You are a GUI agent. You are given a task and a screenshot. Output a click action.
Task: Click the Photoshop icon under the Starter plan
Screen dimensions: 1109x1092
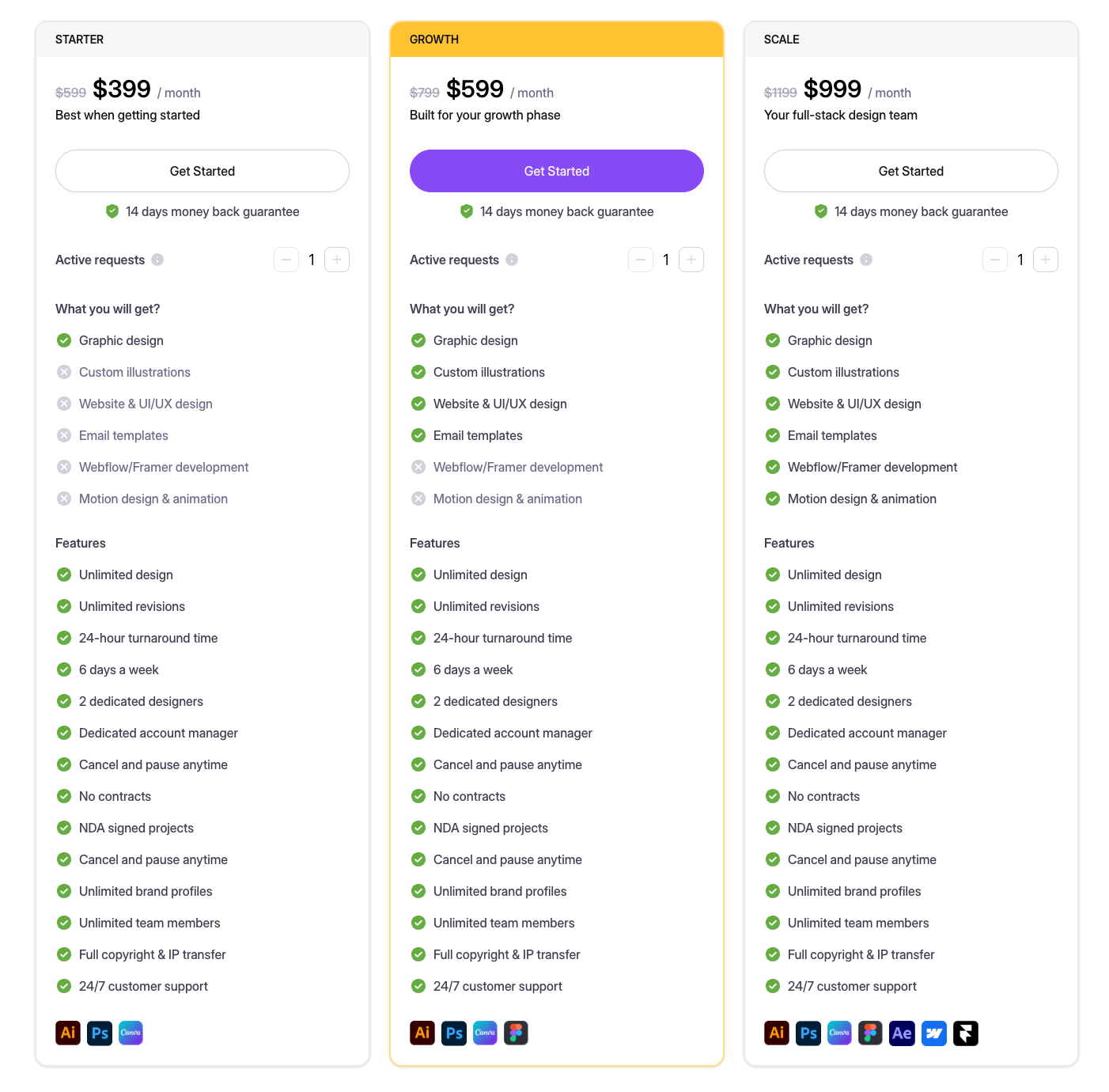[100, 1033]
